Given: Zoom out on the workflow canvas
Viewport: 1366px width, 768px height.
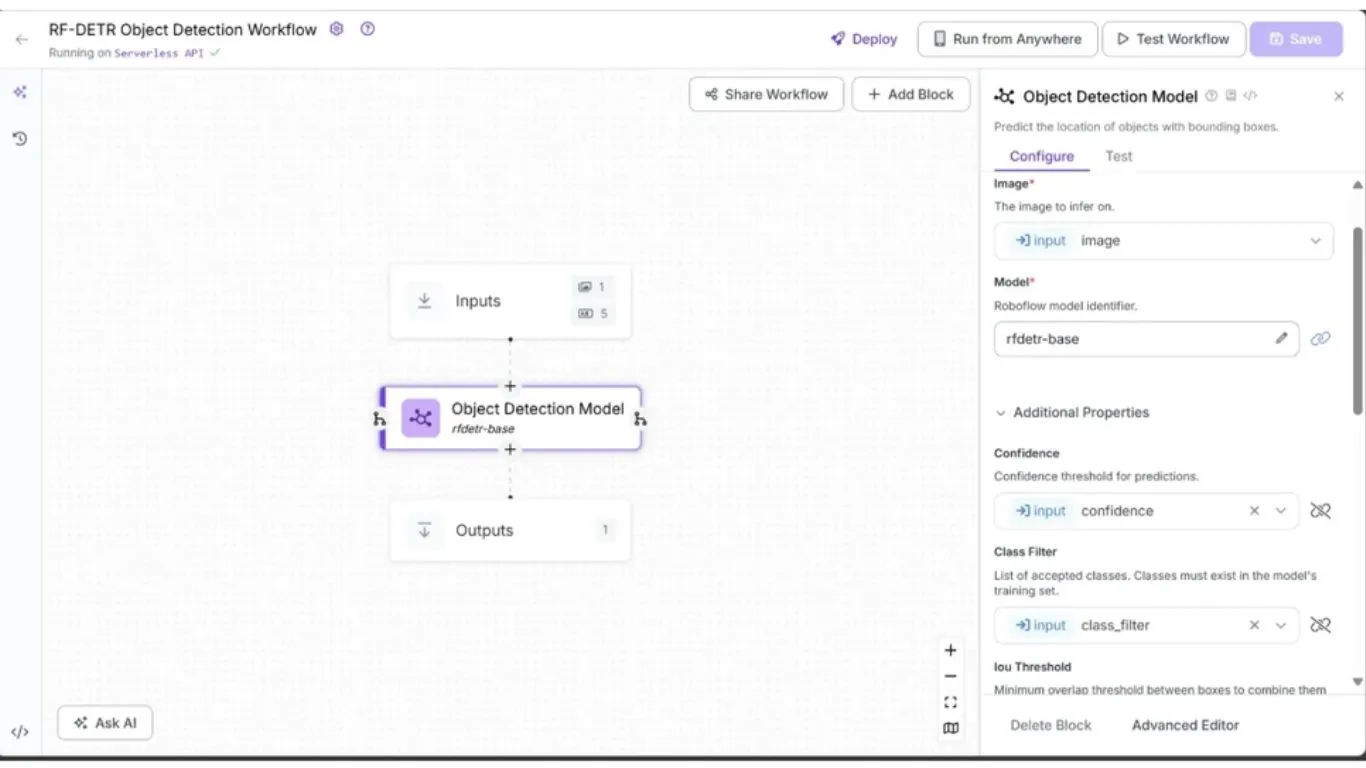Looking at the screenshot, I should (x=951, y=676).
